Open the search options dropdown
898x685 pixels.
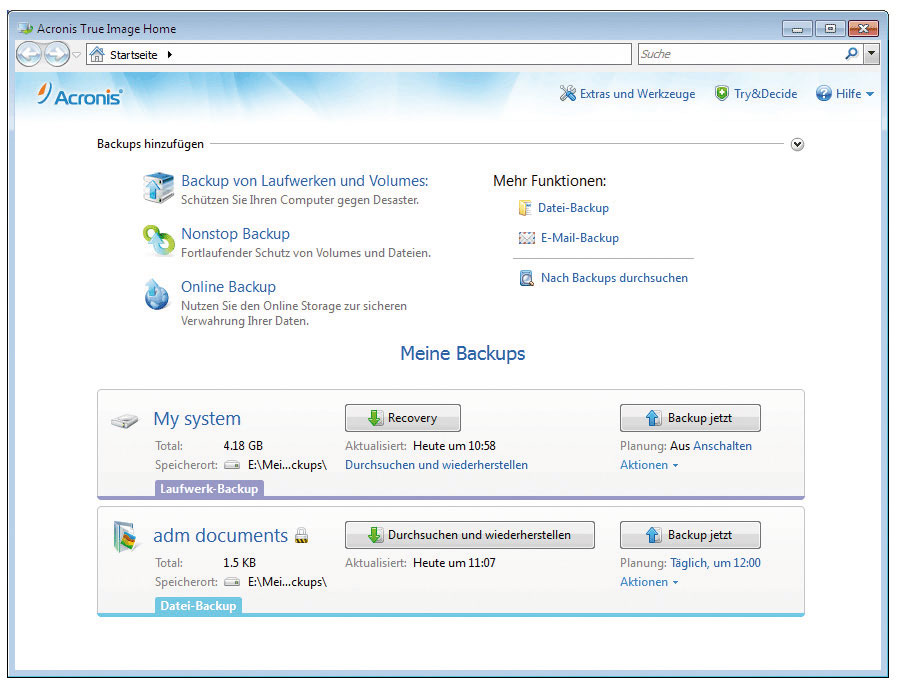872,54
